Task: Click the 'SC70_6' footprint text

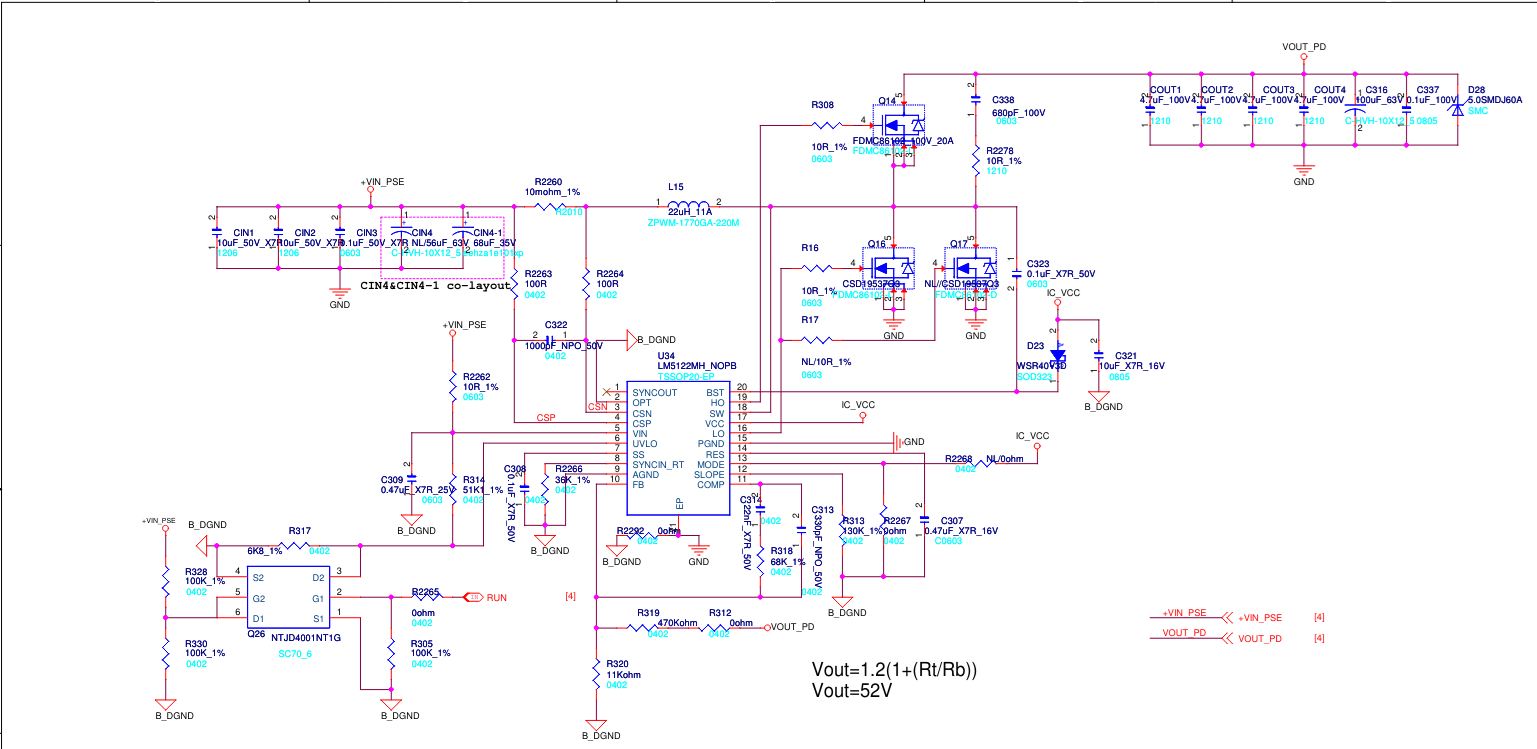Action: (295, 654)
